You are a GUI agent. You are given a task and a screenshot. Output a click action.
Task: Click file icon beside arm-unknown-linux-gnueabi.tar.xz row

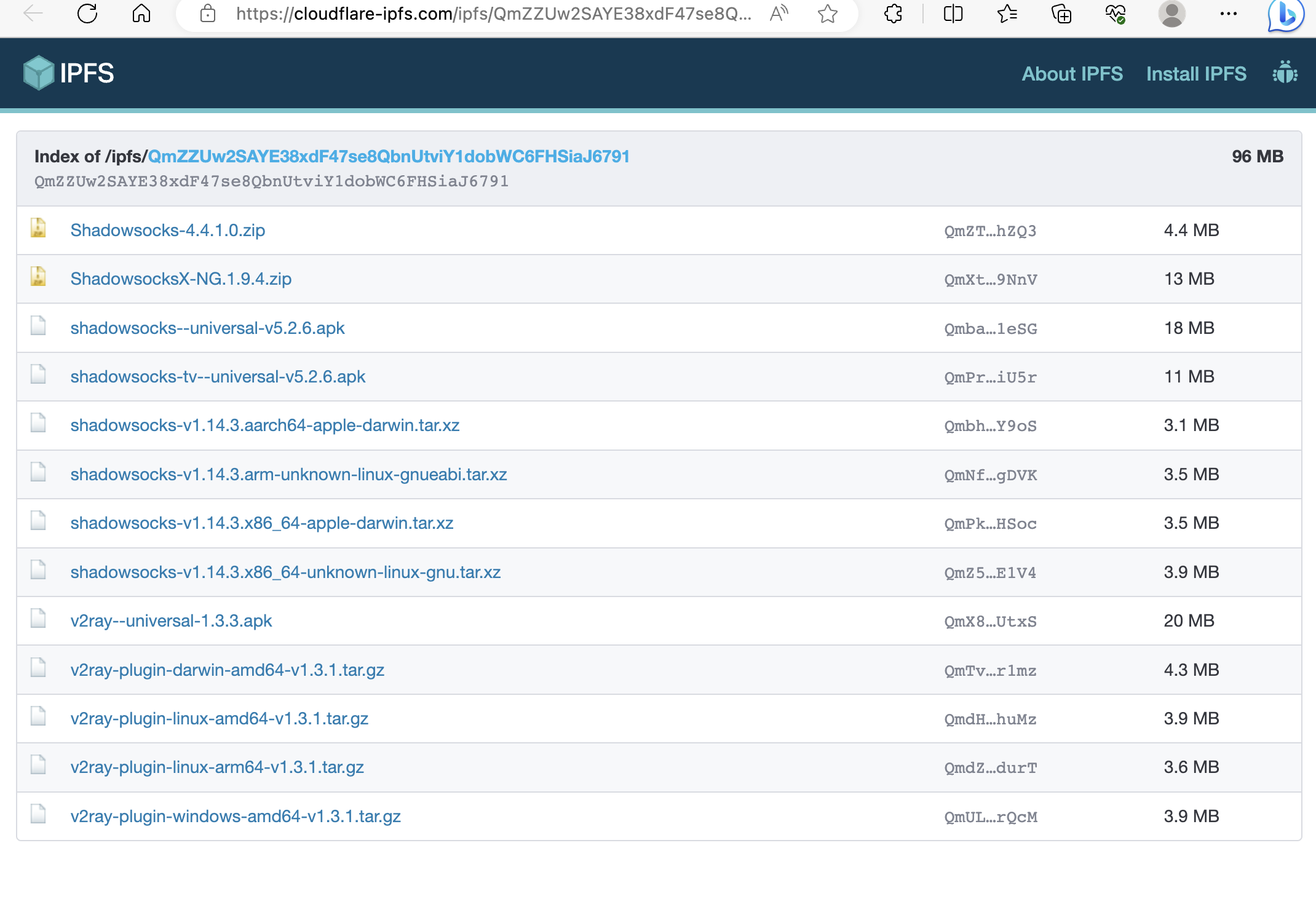(x=38, y=472)
